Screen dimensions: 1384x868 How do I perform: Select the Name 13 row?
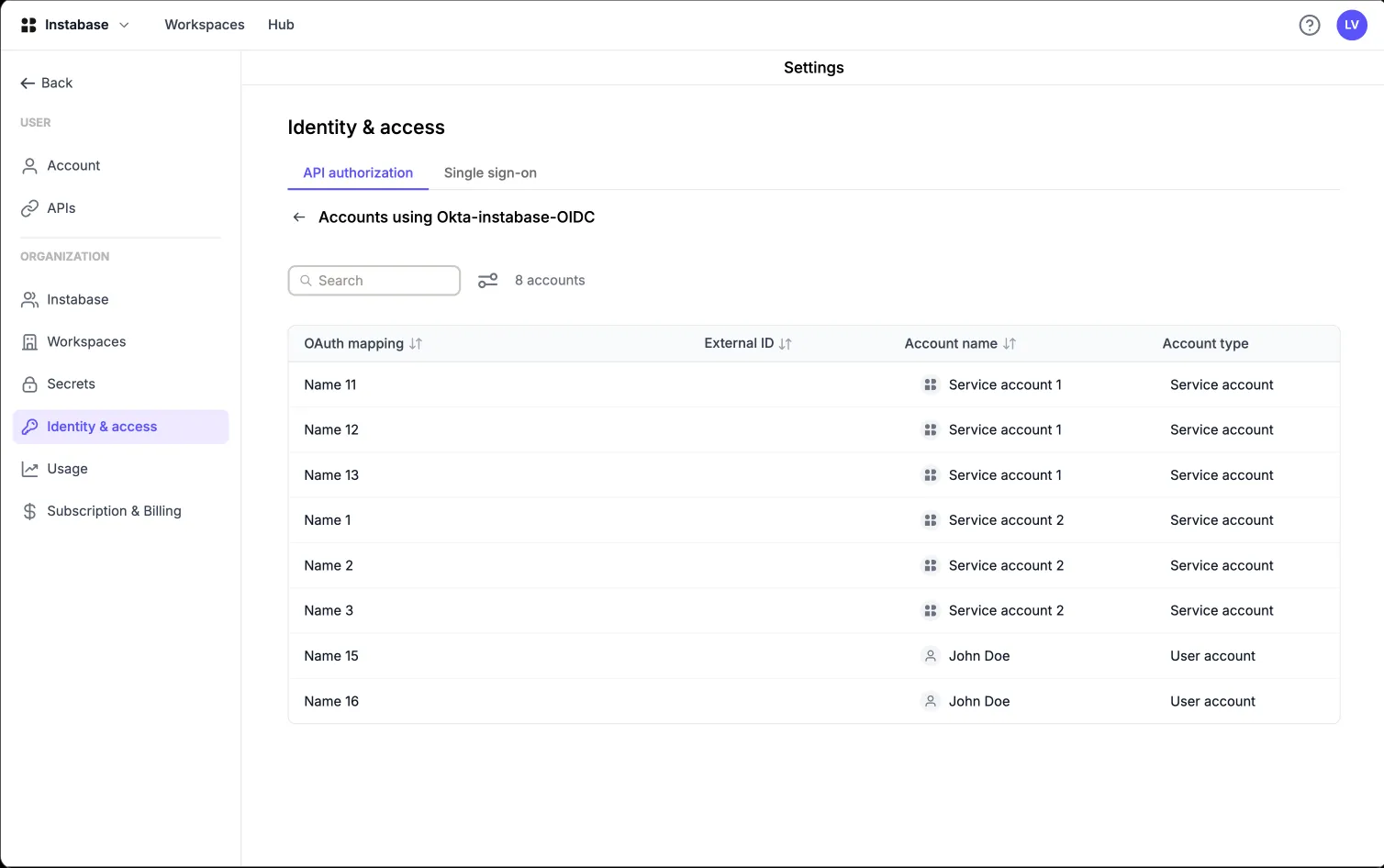[x=814, y=475]
